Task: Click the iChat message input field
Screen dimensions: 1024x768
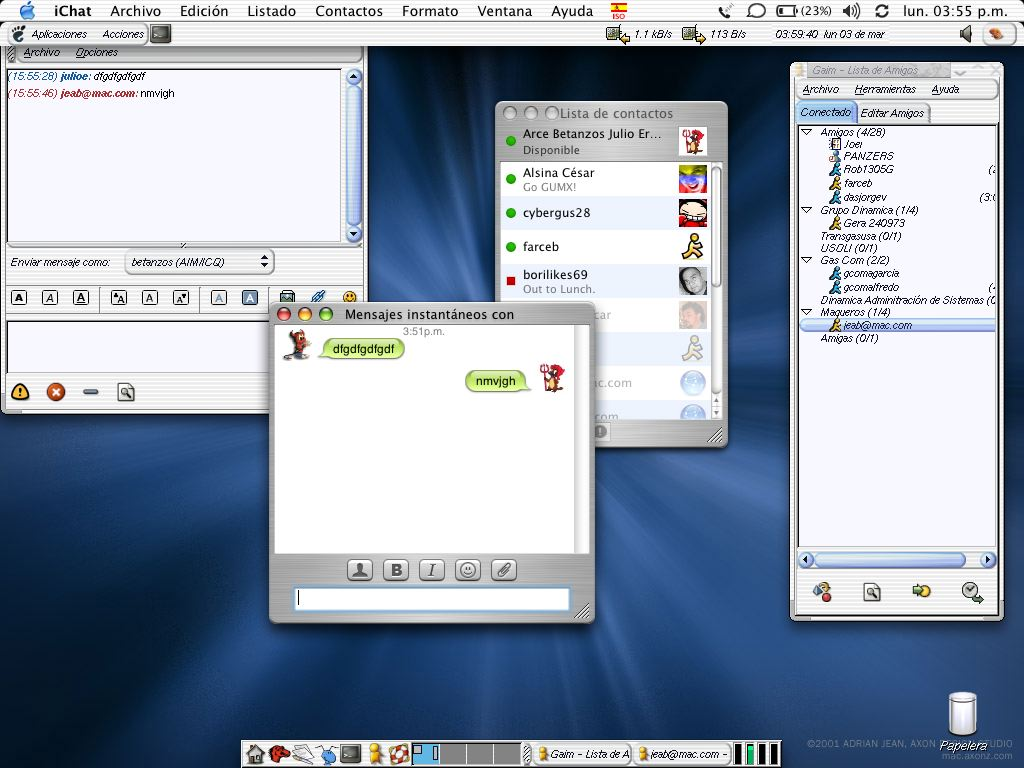Action: pyautogui.click(x=432, y=598)
